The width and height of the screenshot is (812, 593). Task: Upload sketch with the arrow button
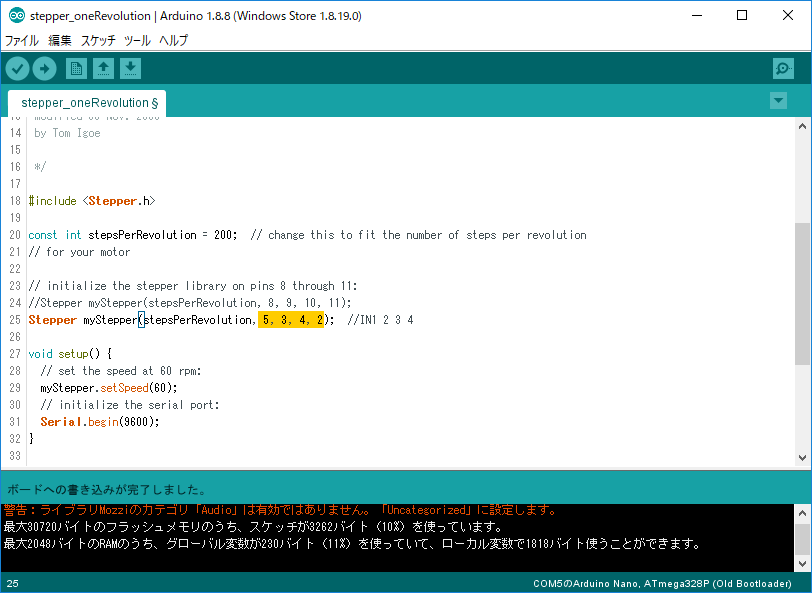pyautogui.click(x=45, y=68)
